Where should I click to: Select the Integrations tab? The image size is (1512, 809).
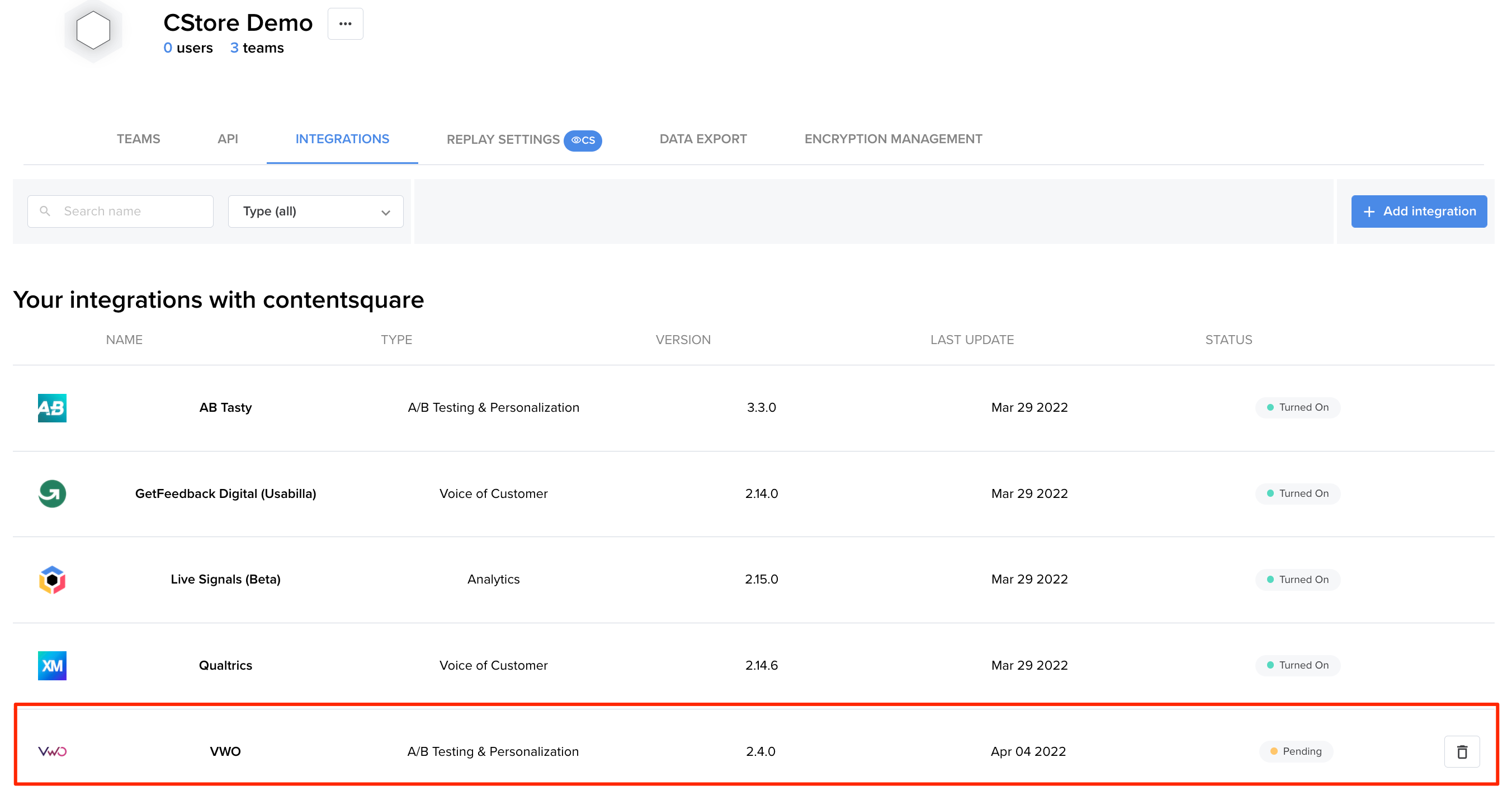[x=342, y=139]
